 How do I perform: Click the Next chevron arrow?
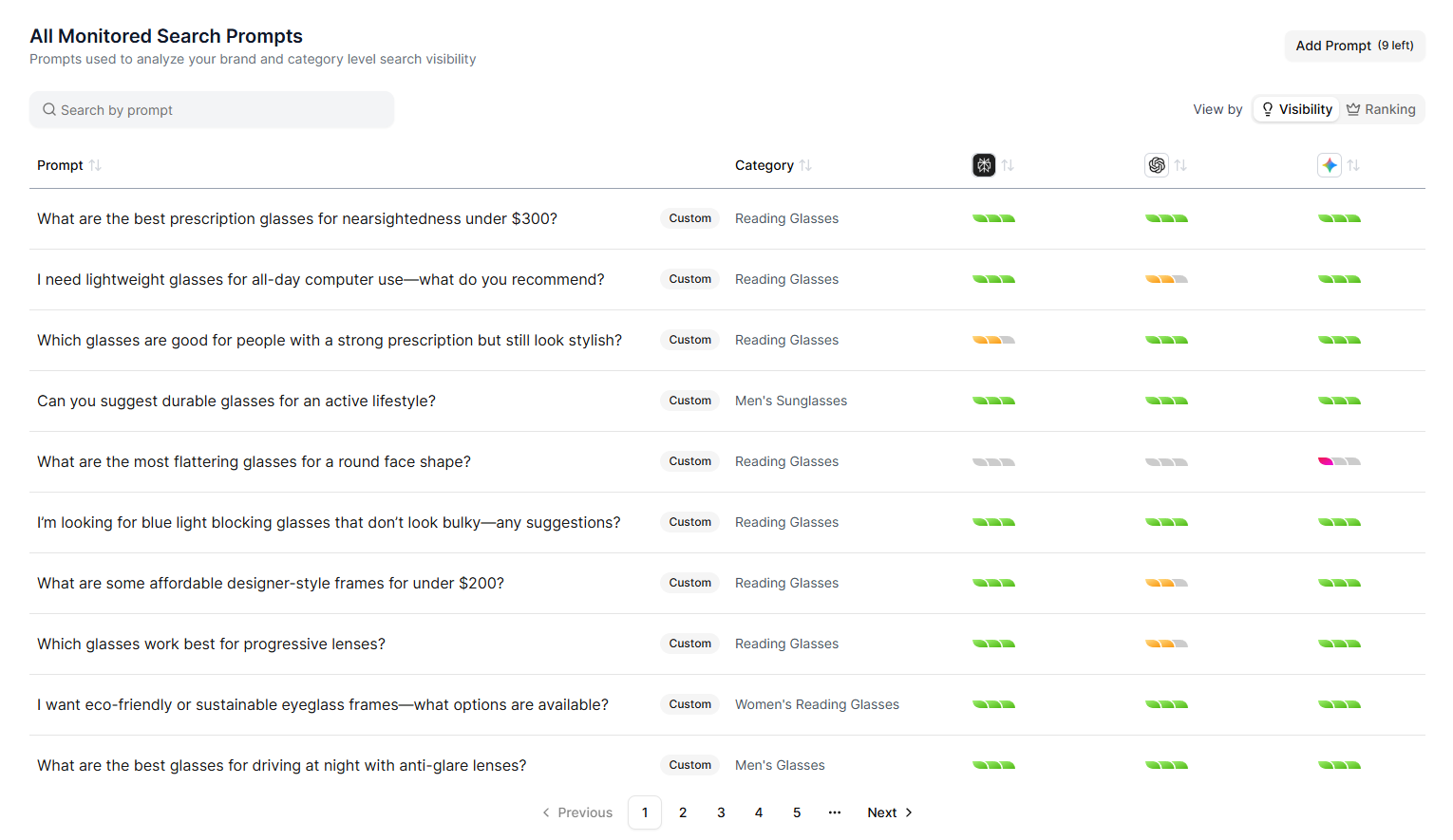pos(908,812)
